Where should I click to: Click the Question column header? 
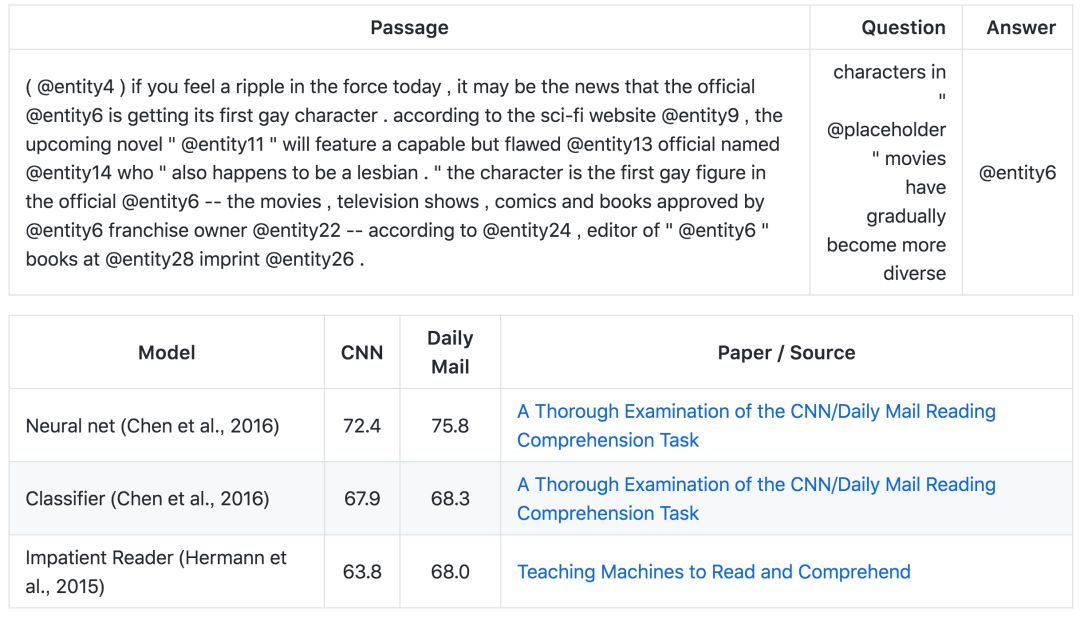click(903, 28)
